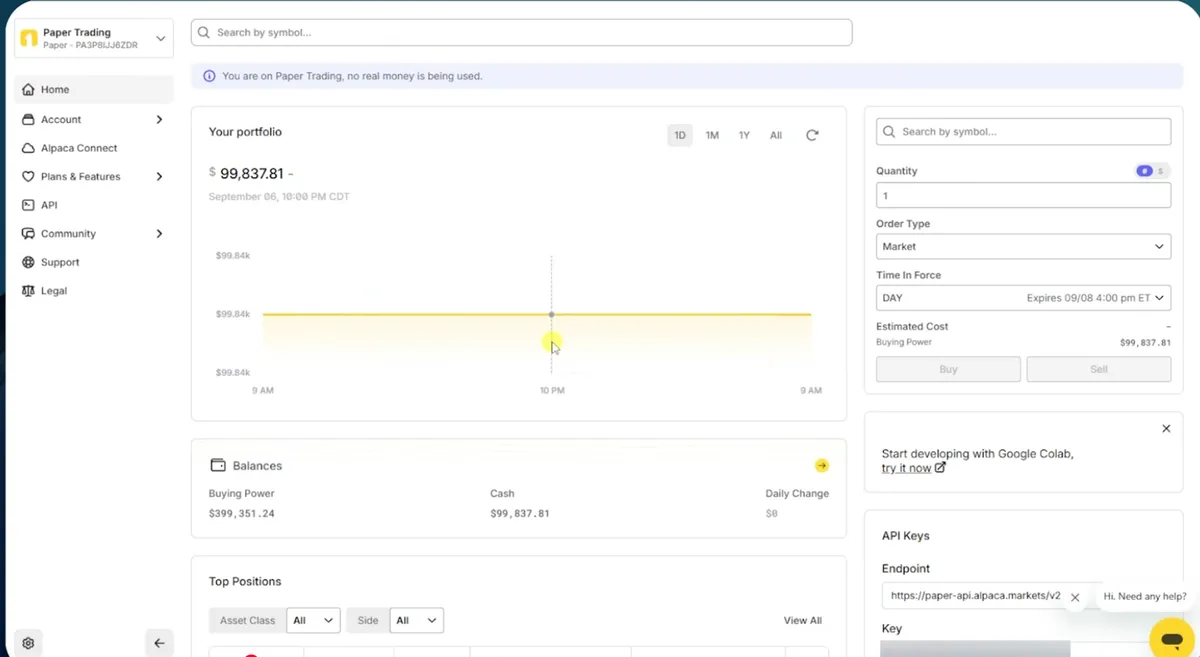
Task: Switch the chart to 1M range
Action: click(712, 135)
